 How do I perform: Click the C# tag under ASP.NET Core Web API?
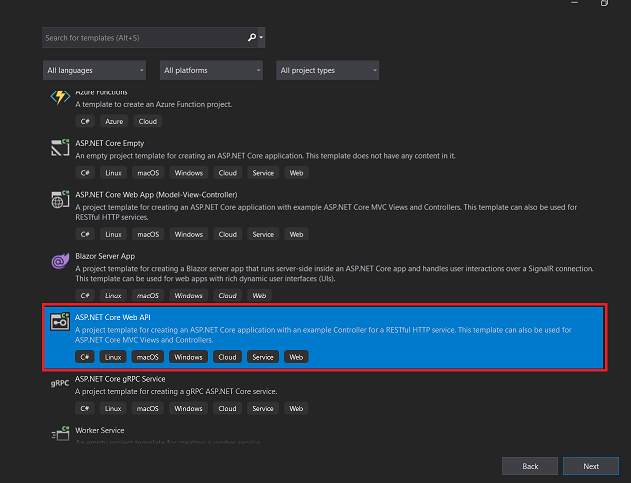point(85,357)
